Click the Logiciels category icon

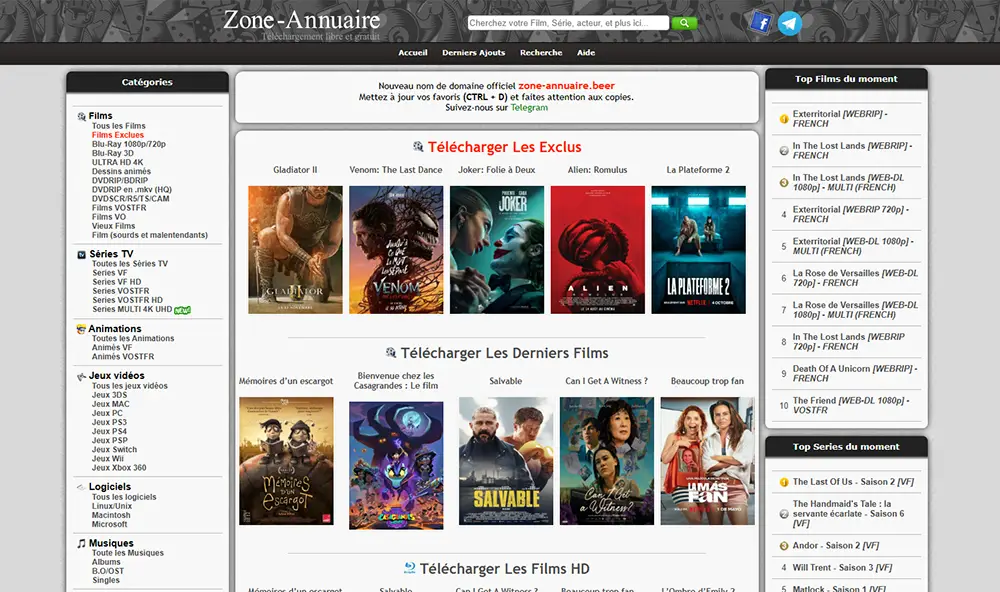[x=81, y=487]
